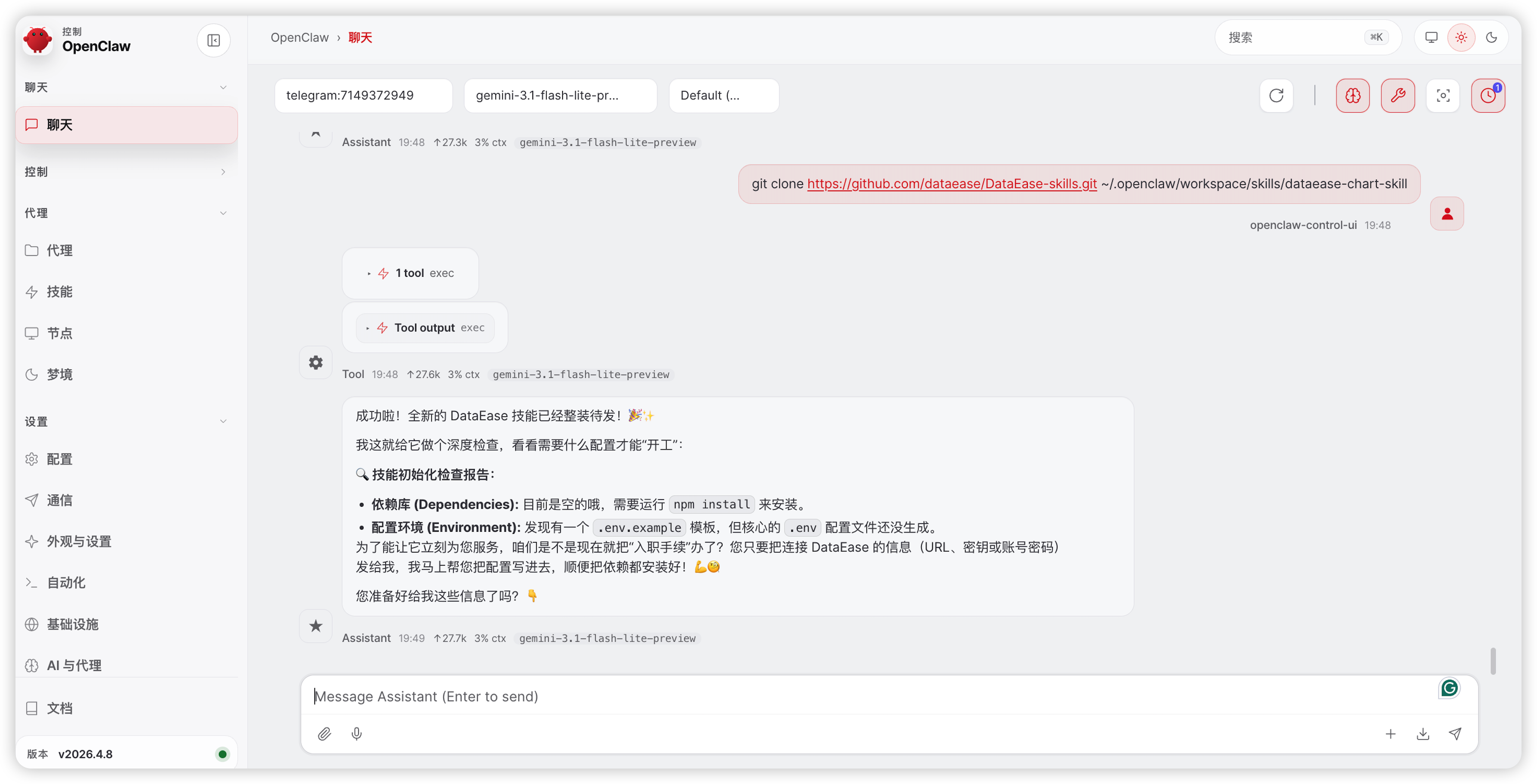Switch to system display theme

point(1431,37)
